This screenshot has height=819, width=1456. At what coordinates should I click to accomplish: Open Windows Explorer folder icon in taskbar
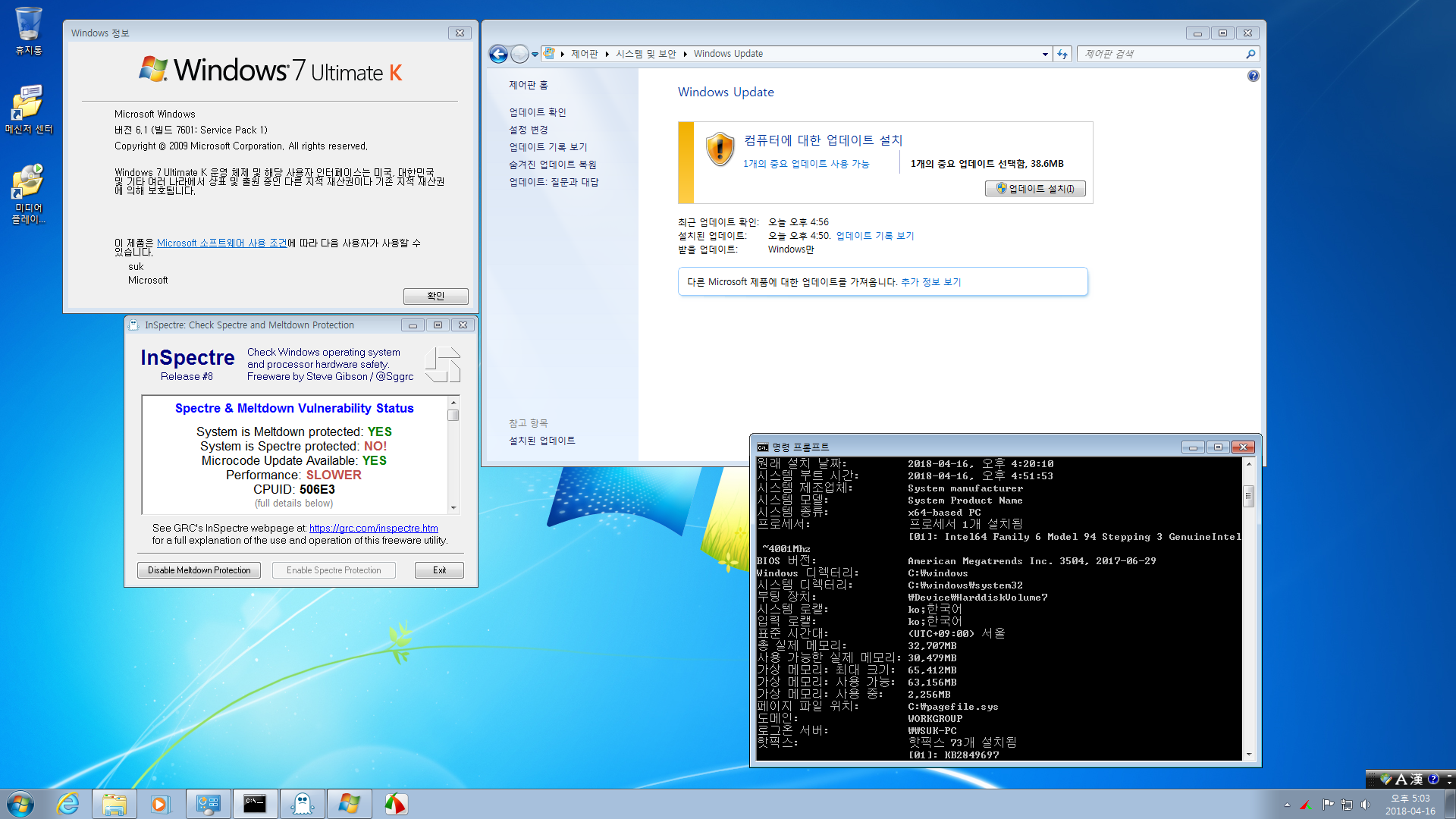click(x=115, y=804)
